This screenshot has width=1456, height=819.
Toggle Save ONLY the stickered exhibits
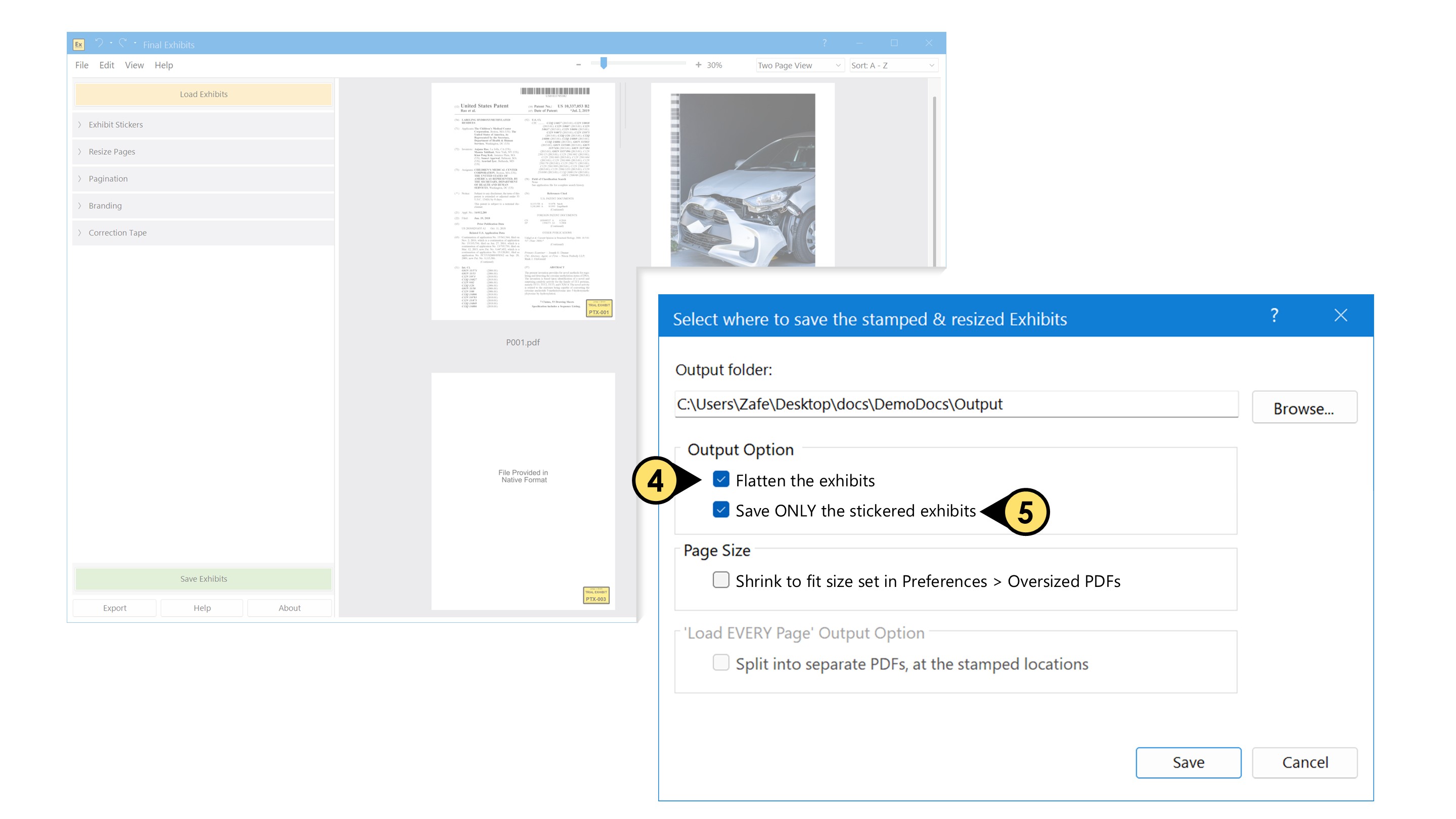click(x=720, y=510)
